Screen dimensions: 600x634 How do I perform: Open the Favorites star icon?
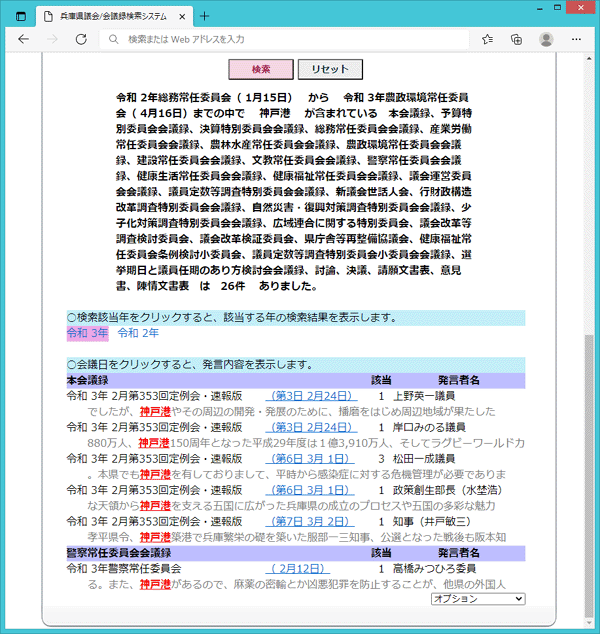pos(488,39)
